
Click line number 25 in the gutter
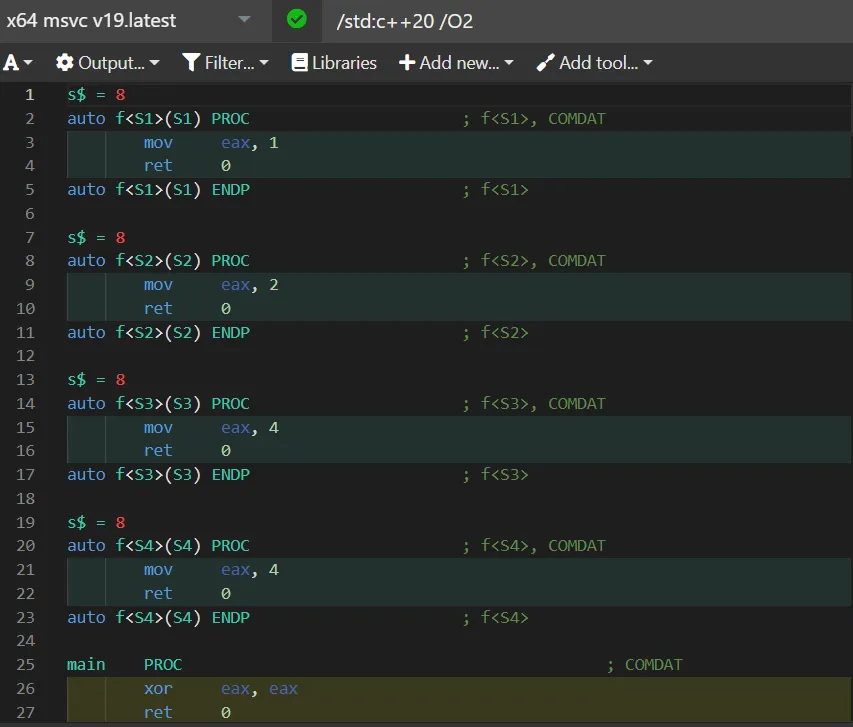click(29, 664)
